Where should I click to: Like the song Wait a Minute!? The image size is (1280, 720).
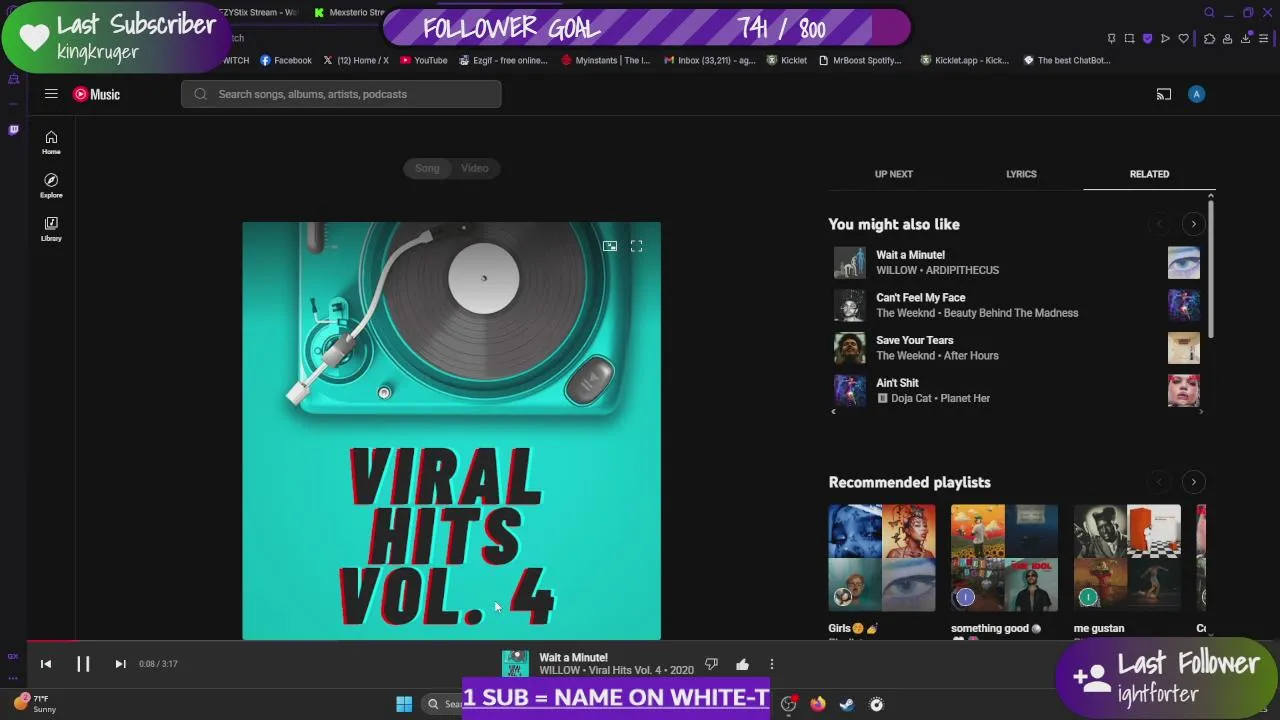pos(742,664)
